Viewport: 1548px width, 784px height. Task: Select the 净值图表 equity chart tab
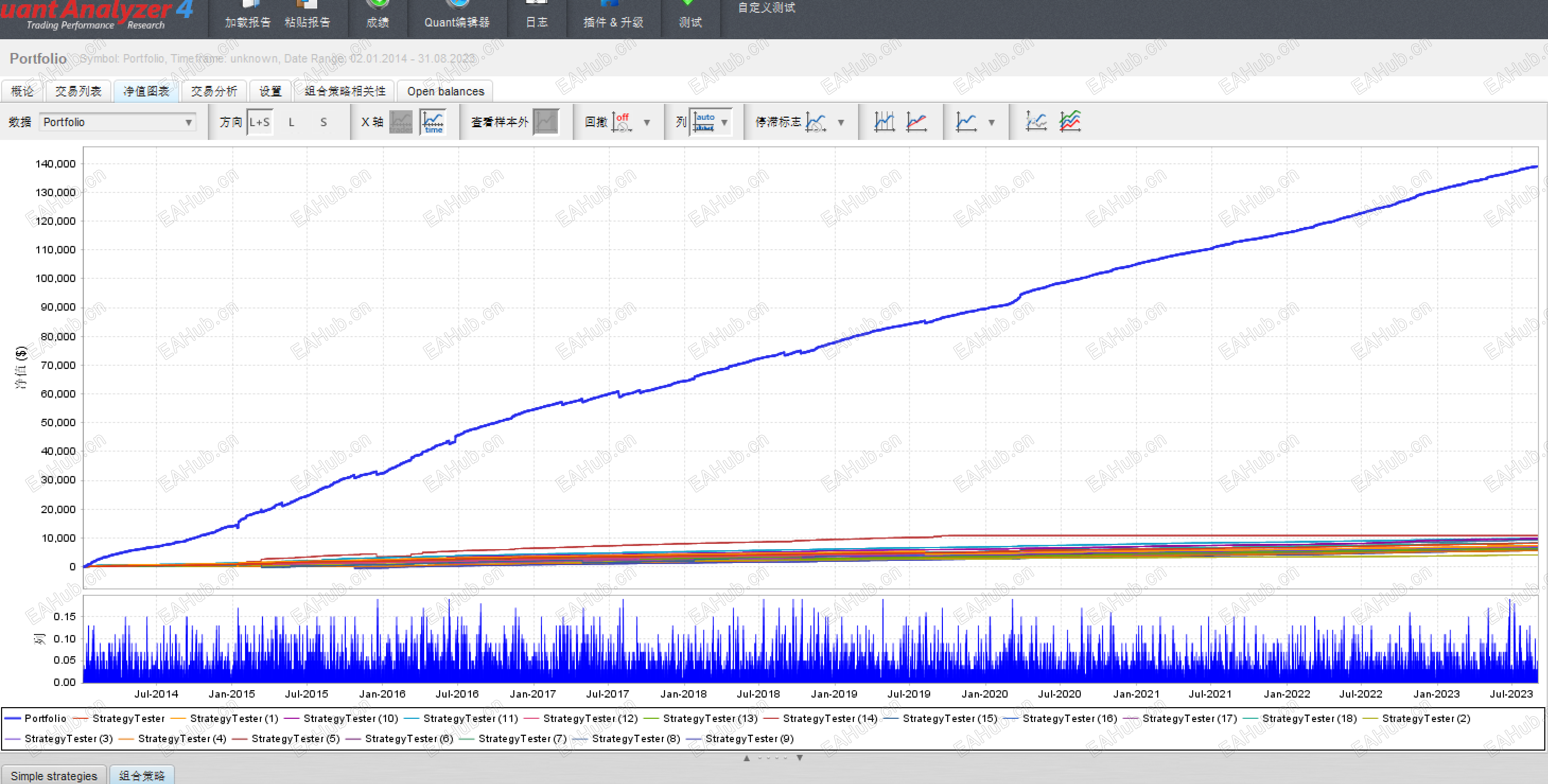click(146, 91)
